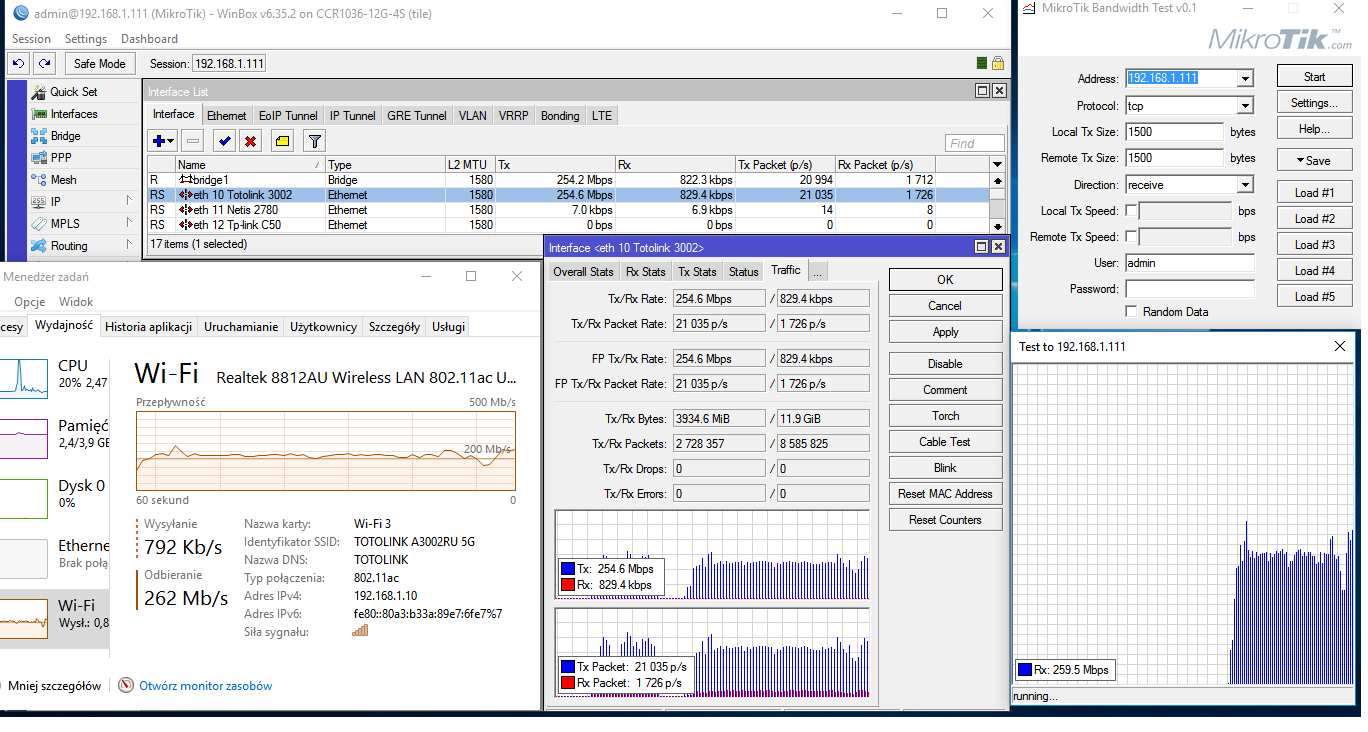Click the blue checkmark enable icon

[x=225, y=142]
